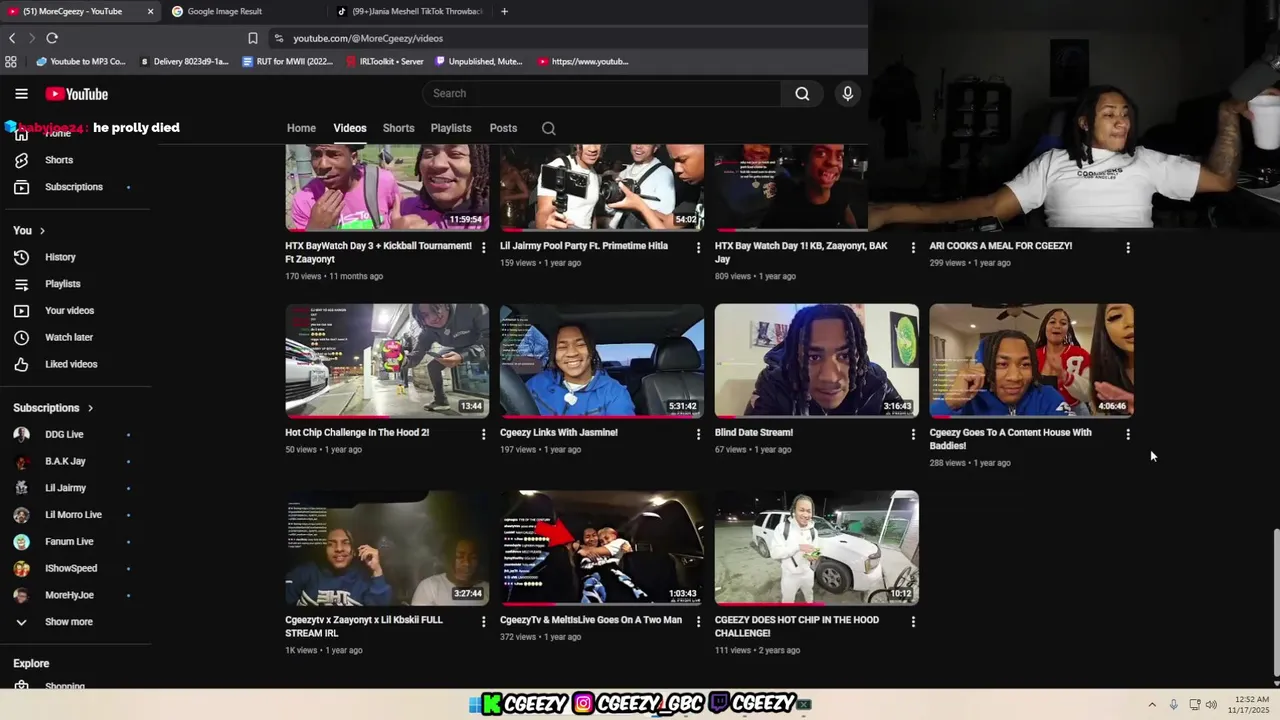This screenshot has height=720, width=1280.
Task: Open browser apps grid icon
Action: [x=11, y=61]
